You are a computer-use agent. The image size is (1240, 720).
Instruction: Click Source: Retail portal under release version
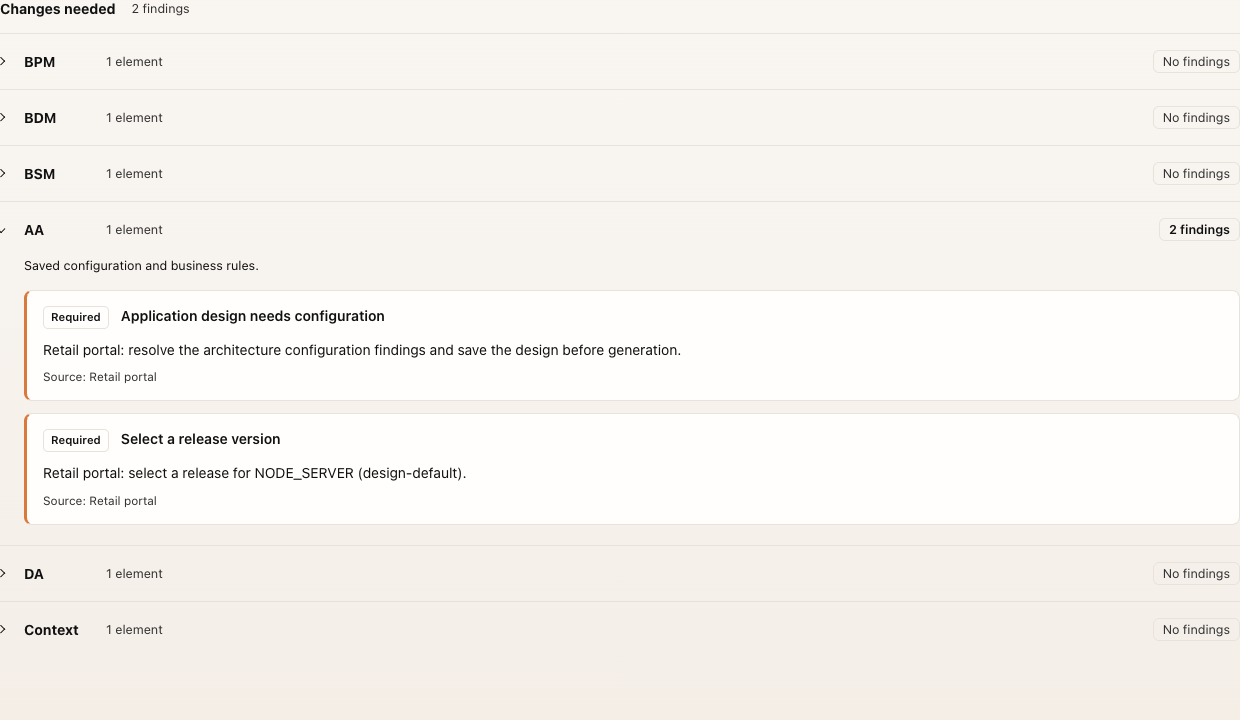[100, 501]
